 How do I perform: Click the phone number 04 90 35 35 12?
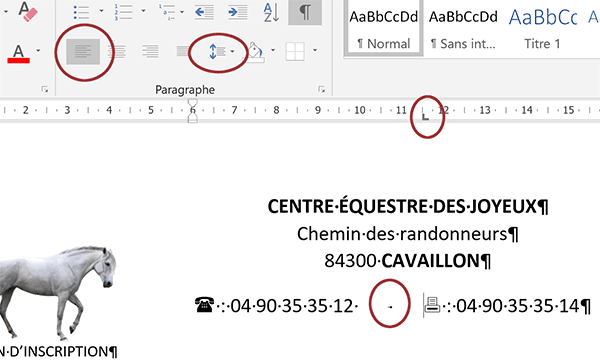click(x=292, y=306)
